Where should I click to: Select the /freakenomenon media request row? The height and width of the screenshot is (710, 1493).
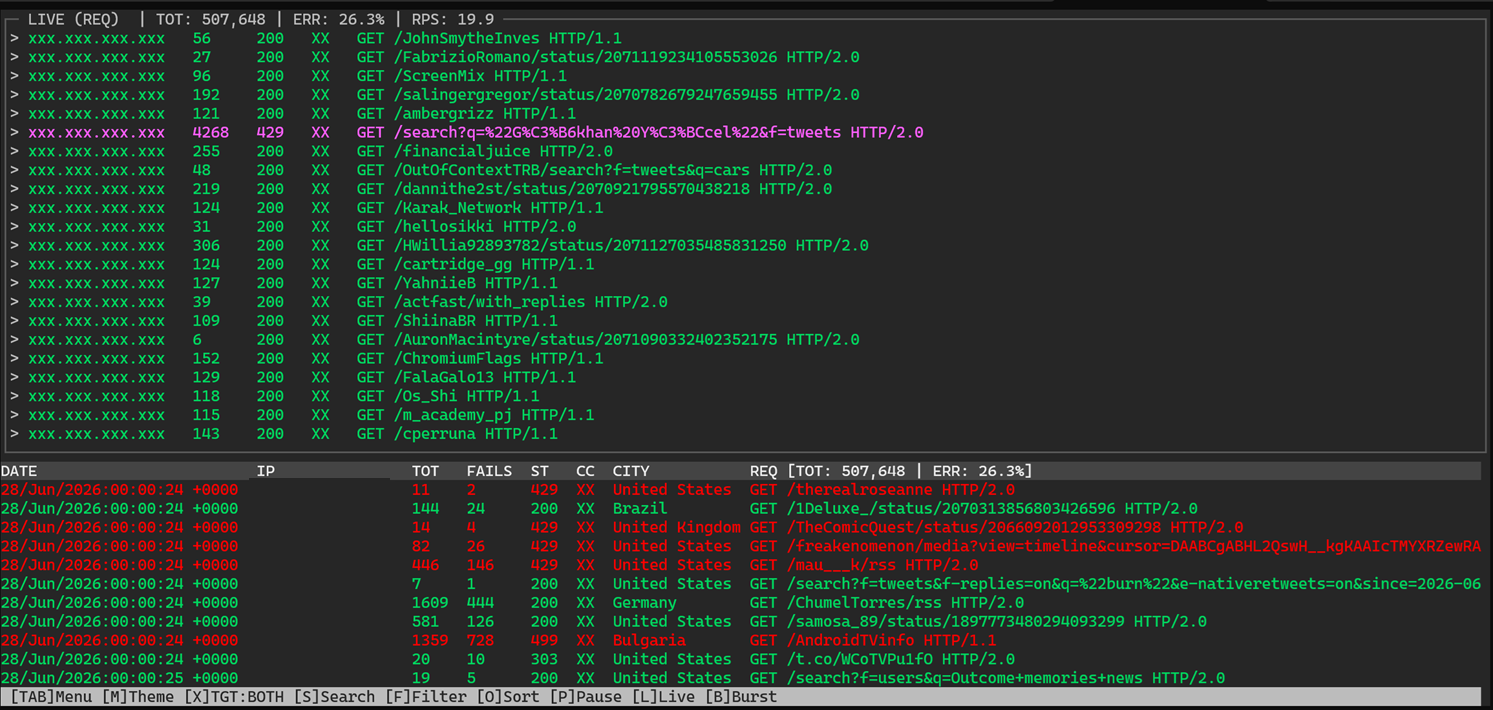741,547
